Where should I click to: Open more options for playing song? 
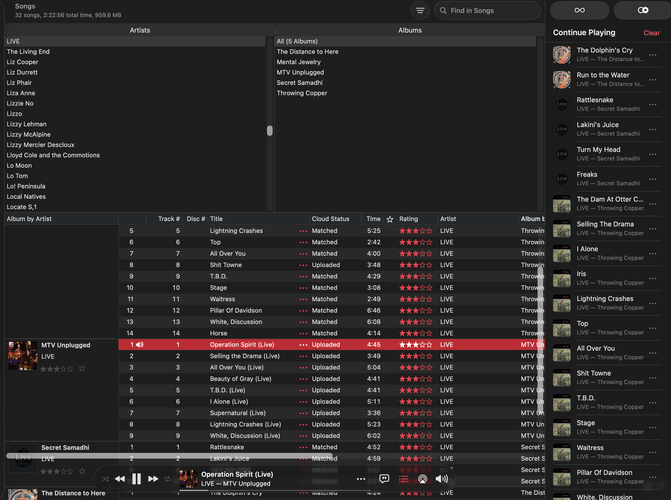[x=361, y=479]
